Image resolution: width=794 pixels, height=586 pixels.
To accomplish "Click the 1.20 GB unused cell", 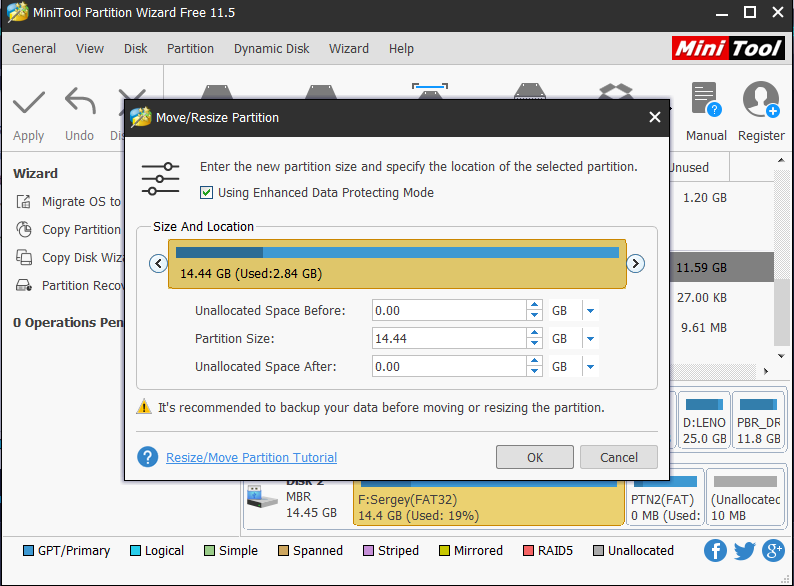I will [704, 198].
